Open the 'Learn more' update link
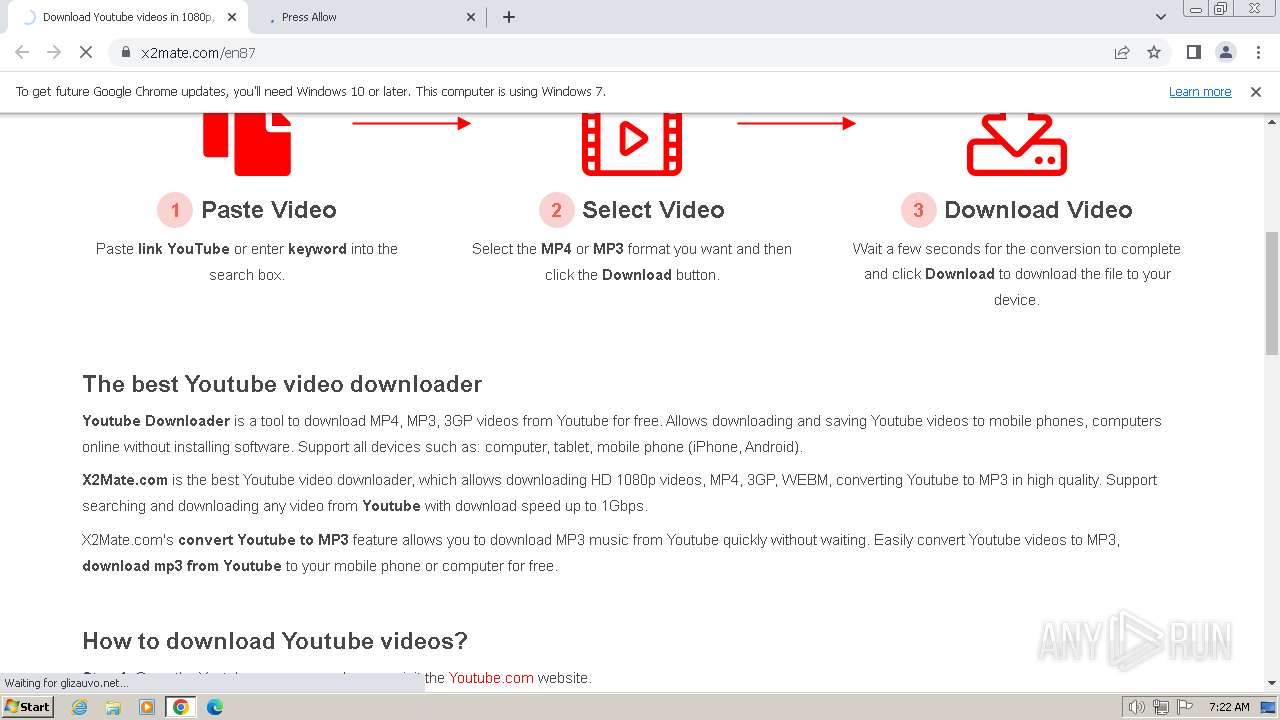Image resolution: width=1280 pixels, height=720 pixels. [1200, 91]
